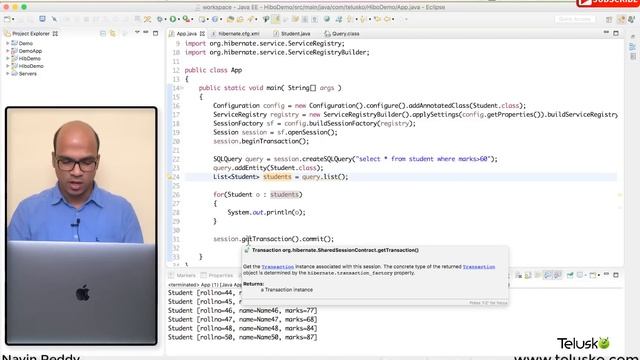This screenshot has width=640, height=360.
Task: Click the green Run button in toolbar
Action: (173, 19)
